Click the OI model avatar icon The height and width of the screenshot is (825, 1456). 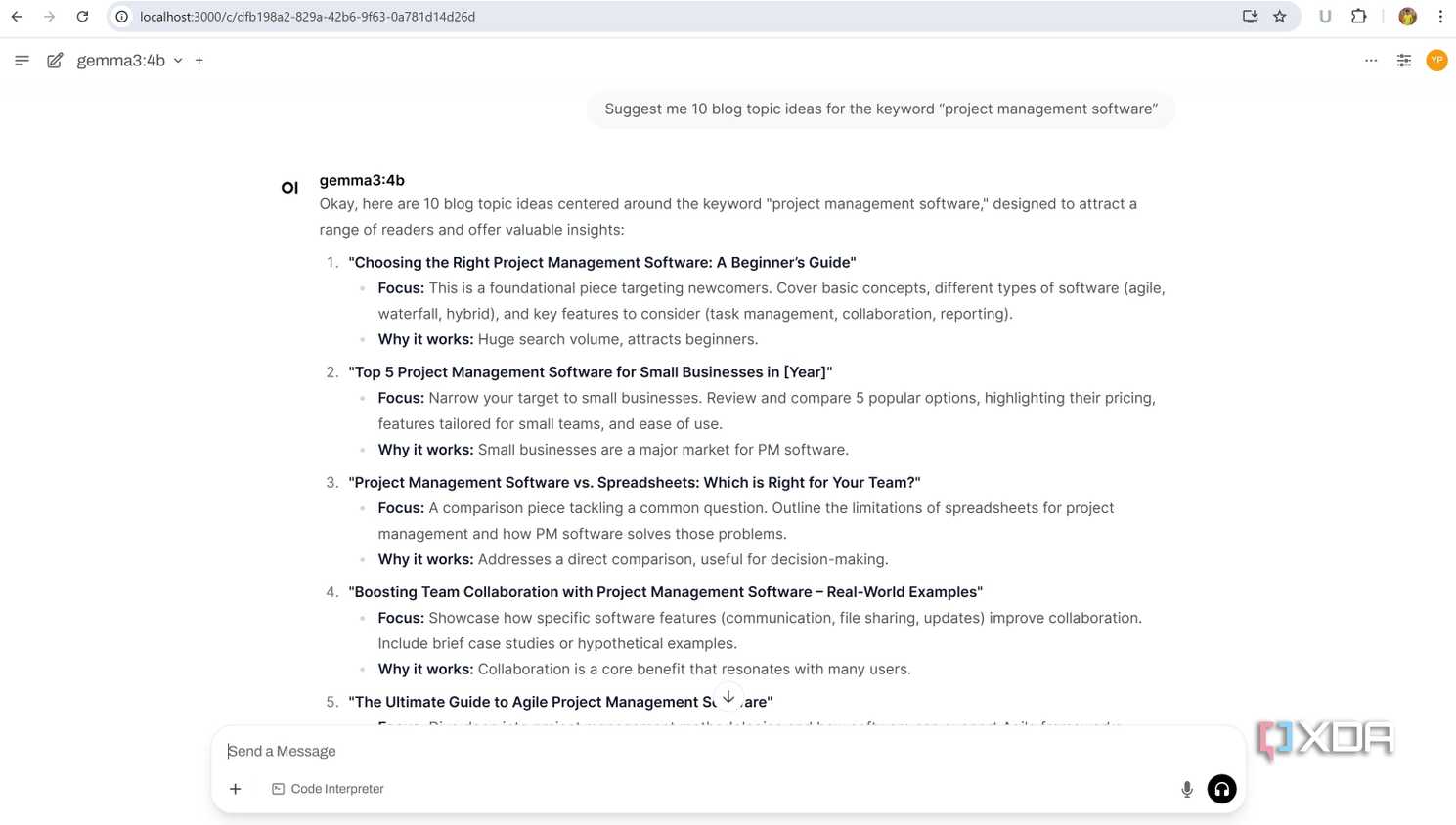(x=289, y=187)
